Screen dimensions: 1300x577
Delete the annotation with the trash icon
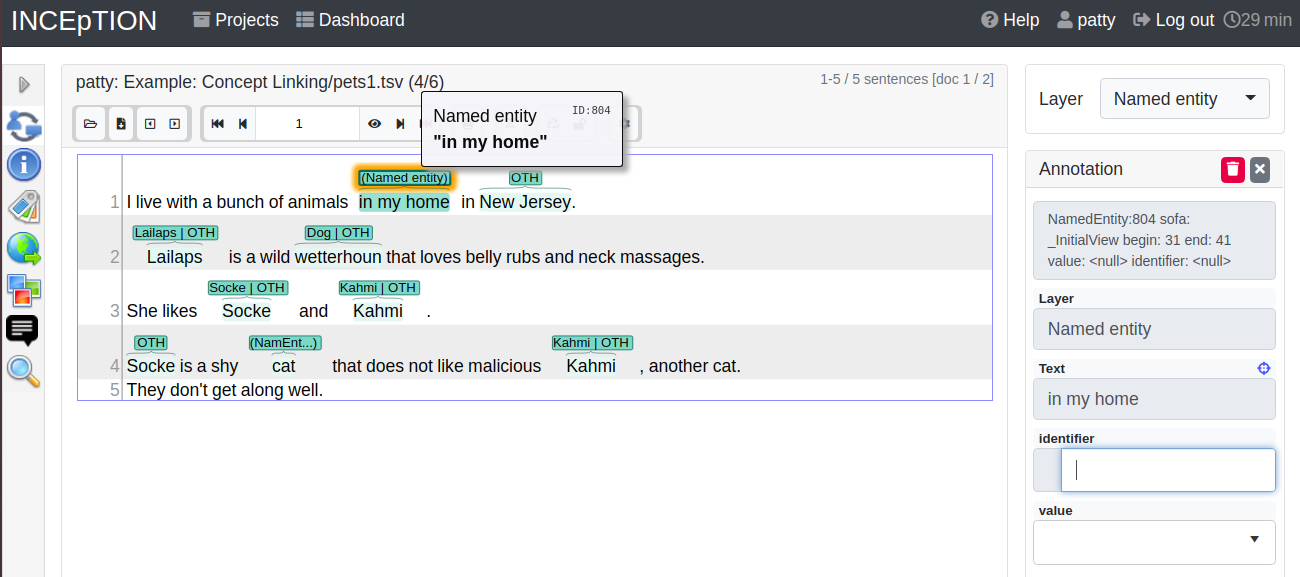[1232, 169]
